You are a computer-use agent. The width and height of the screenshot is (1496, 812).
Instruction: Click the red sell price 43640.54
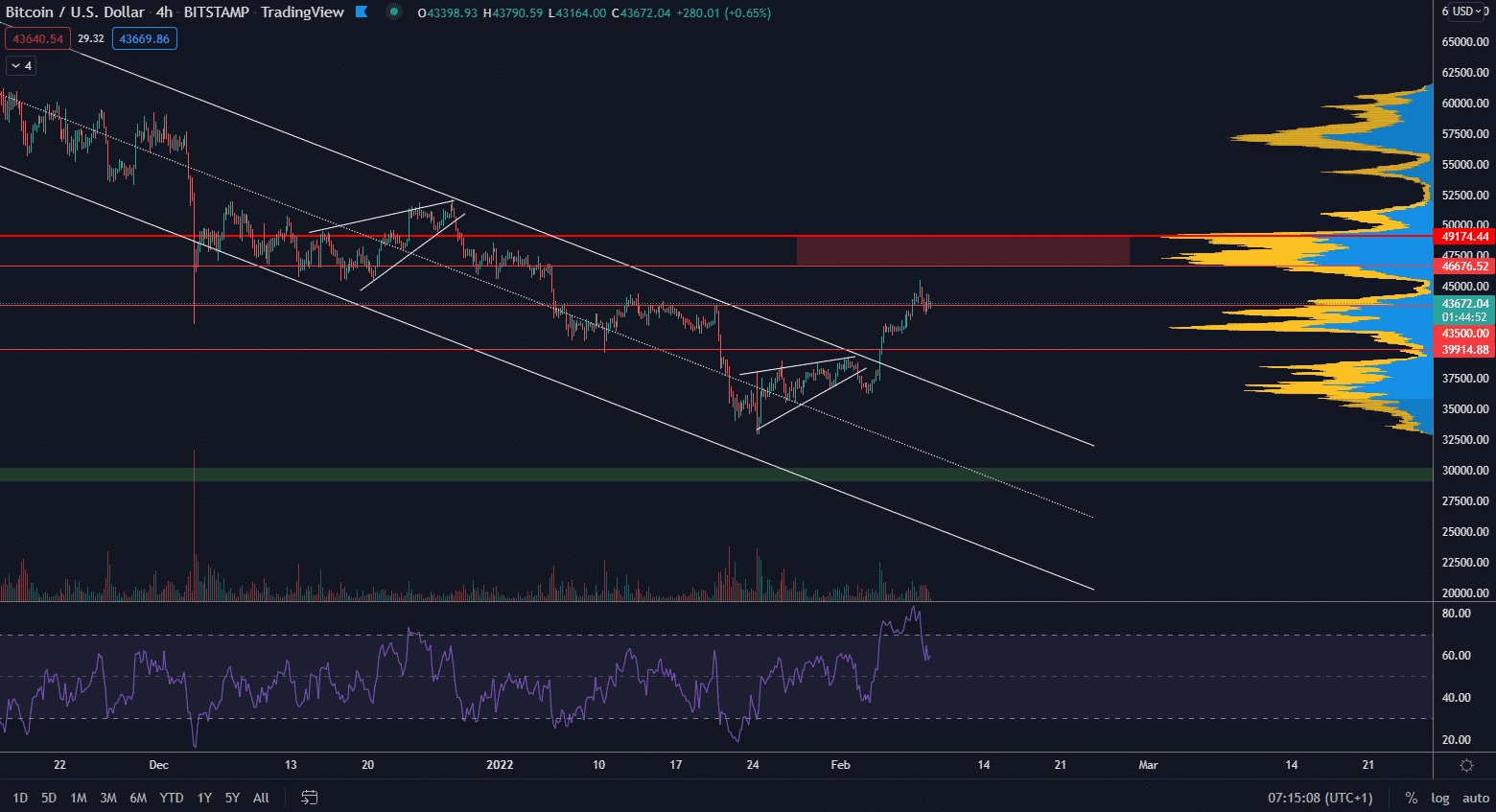click(37, 39)
